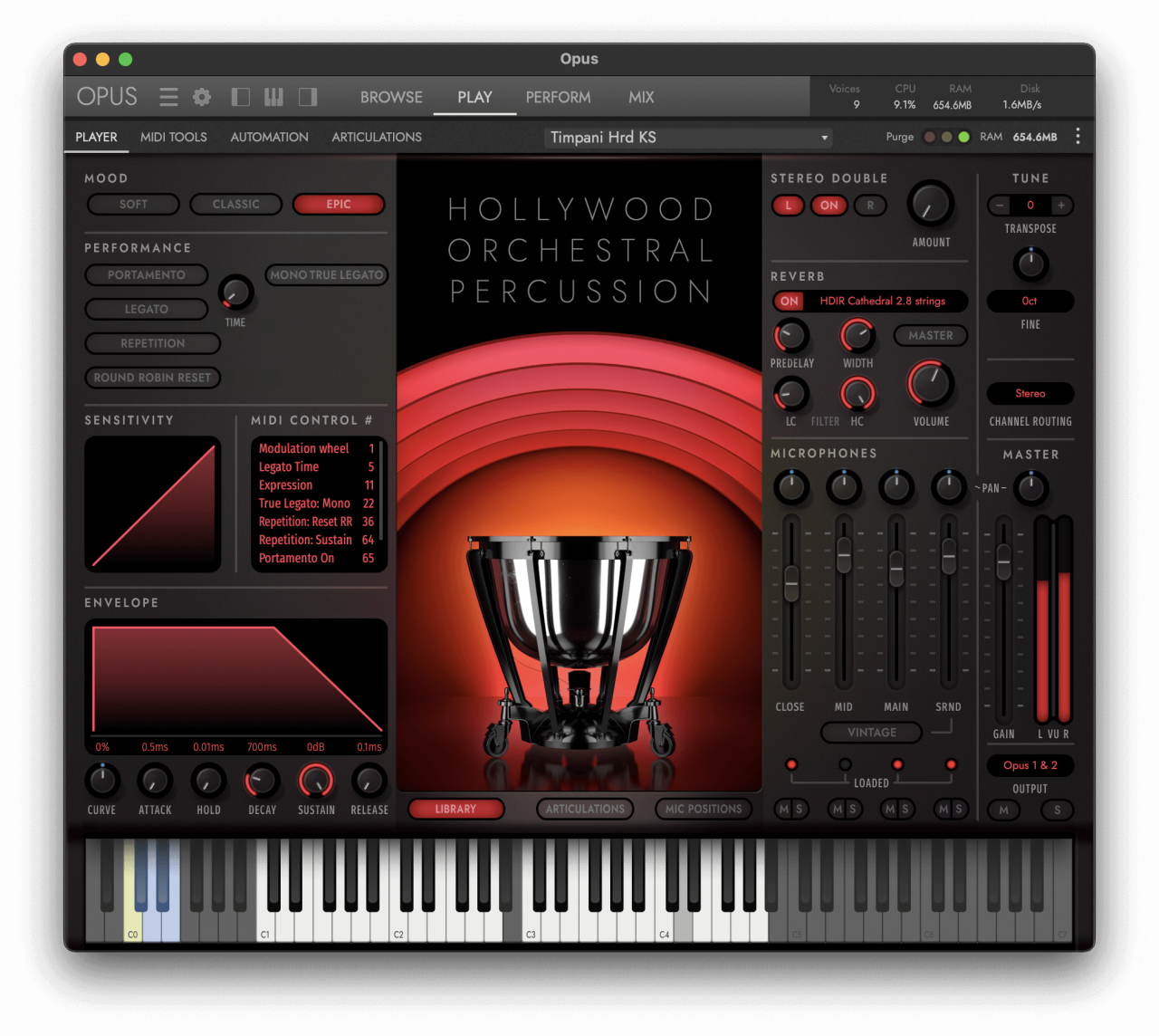Enable LEGATO performance mode

coord(146,309)
